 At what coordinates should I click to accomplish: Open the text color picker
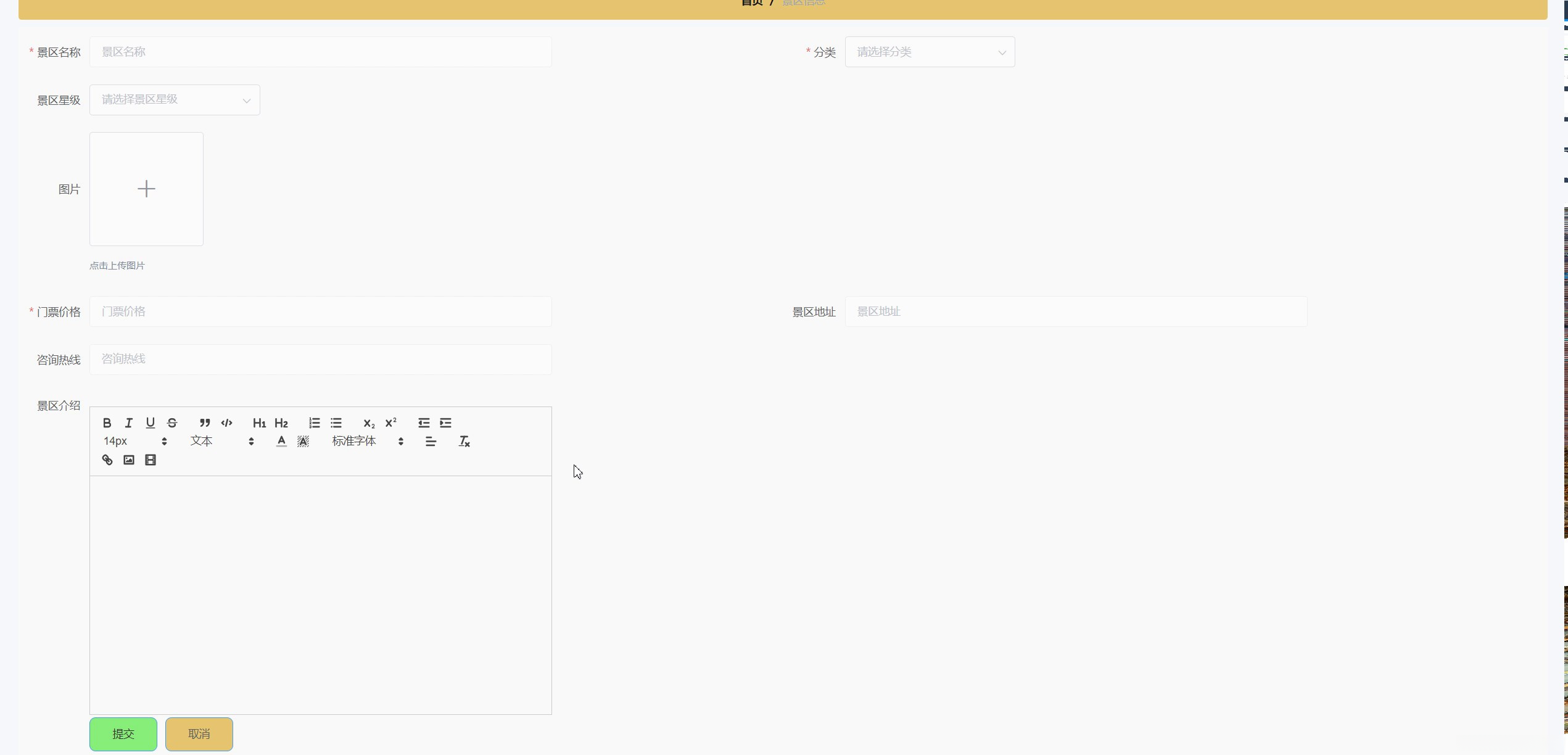[x=281, y=442]
